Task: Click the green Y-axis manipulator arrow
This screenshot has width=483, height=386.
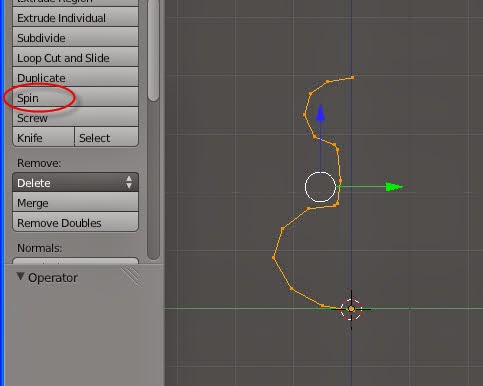Action: pos(394,187)
